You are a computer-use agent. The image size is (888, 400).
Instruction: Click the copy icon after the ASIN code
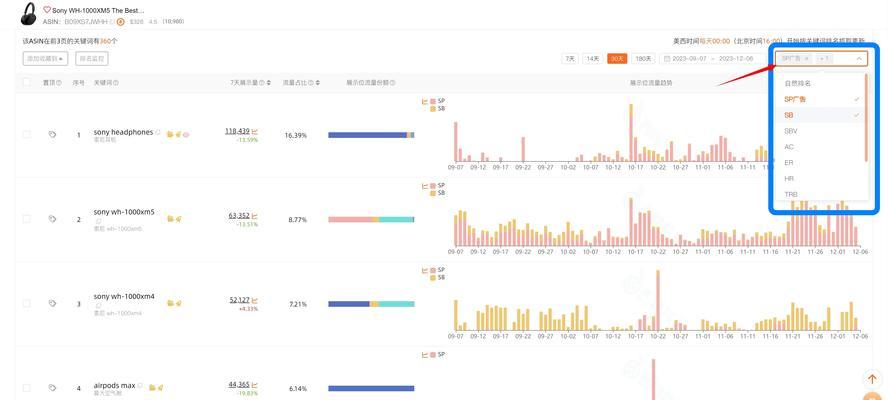coord(113,22)
